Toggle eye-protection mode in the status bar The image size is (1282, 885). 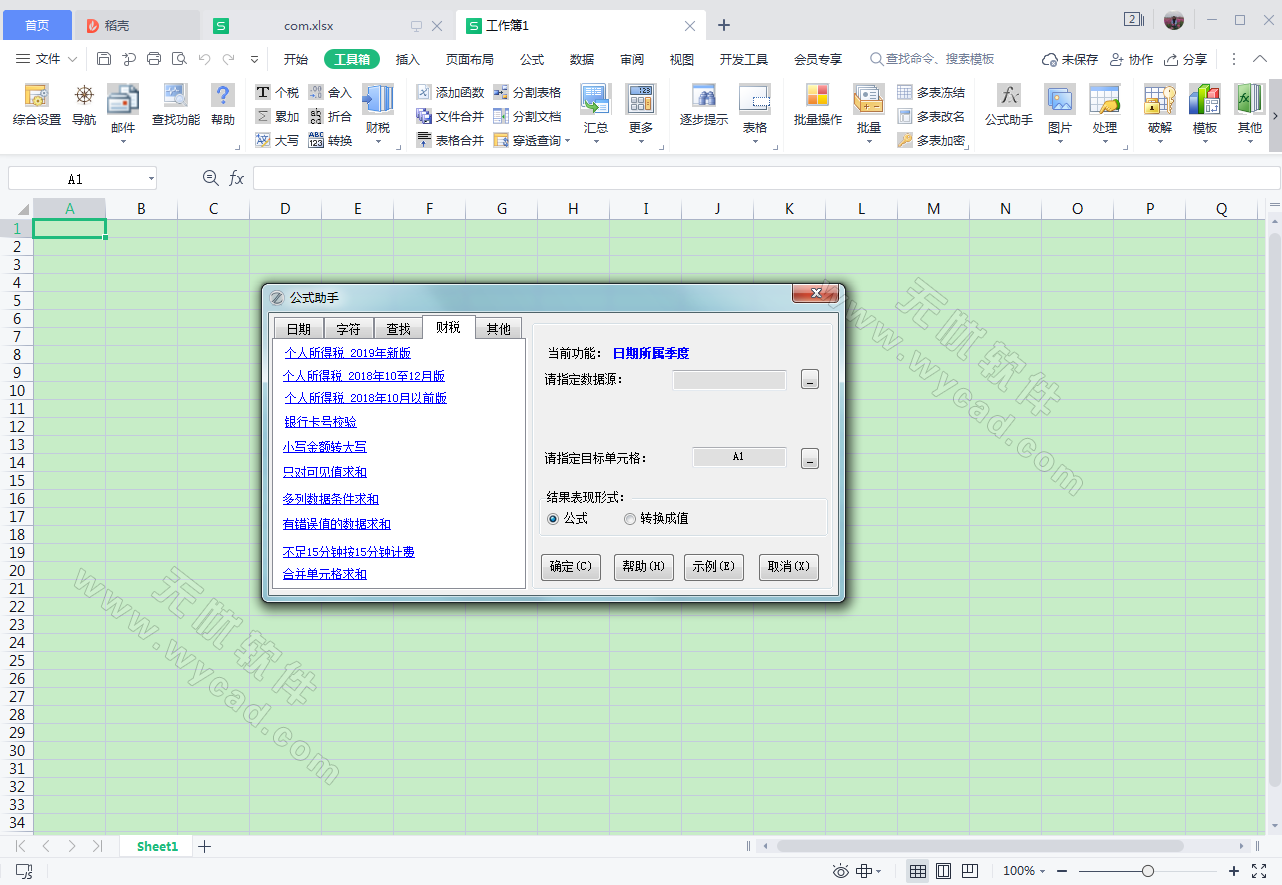click(x=839, y=871)
